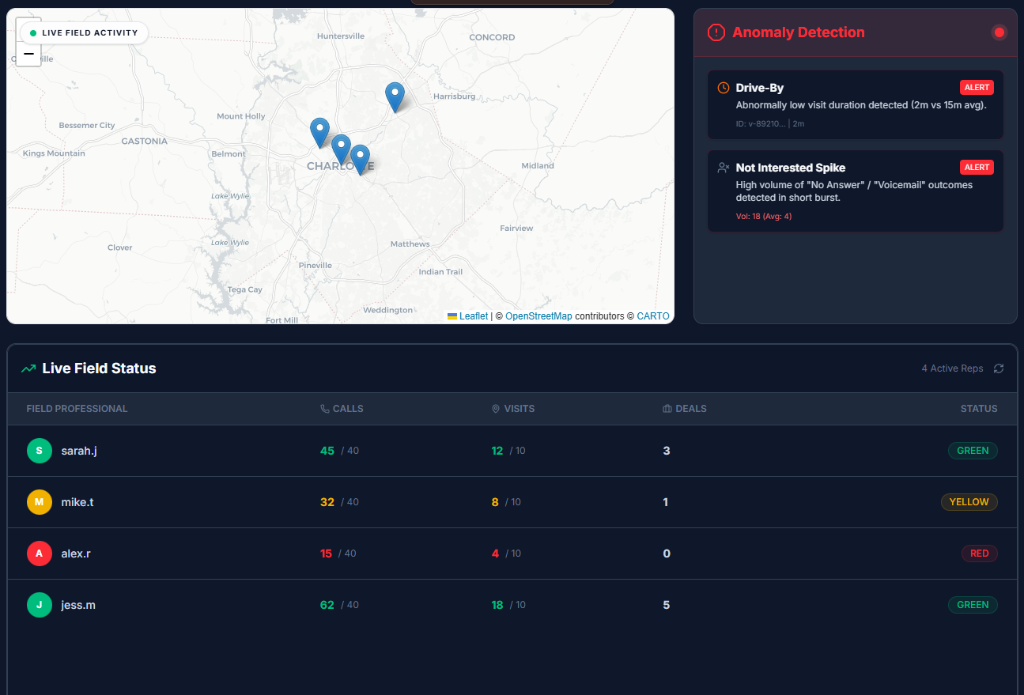Expand the Drive-By alert details
The image size is (1024, 695).
(x=855, y=103)
